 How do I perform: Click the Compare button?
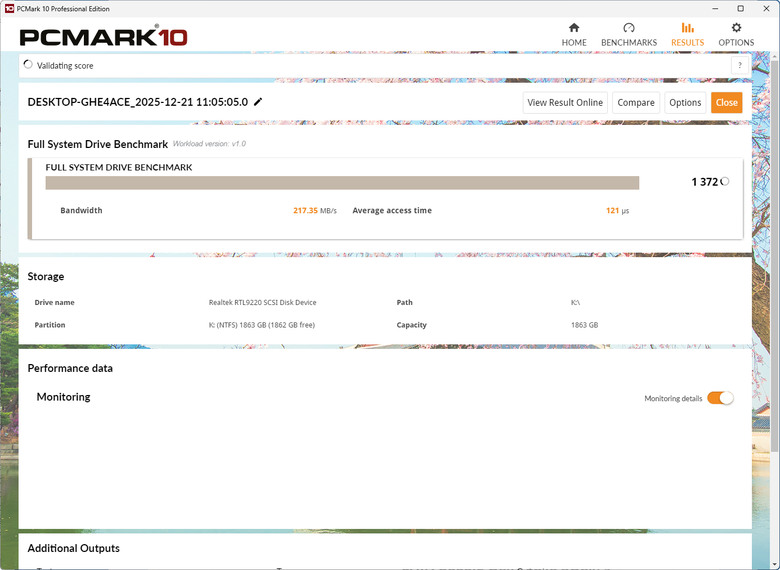(x=636, y=102)
